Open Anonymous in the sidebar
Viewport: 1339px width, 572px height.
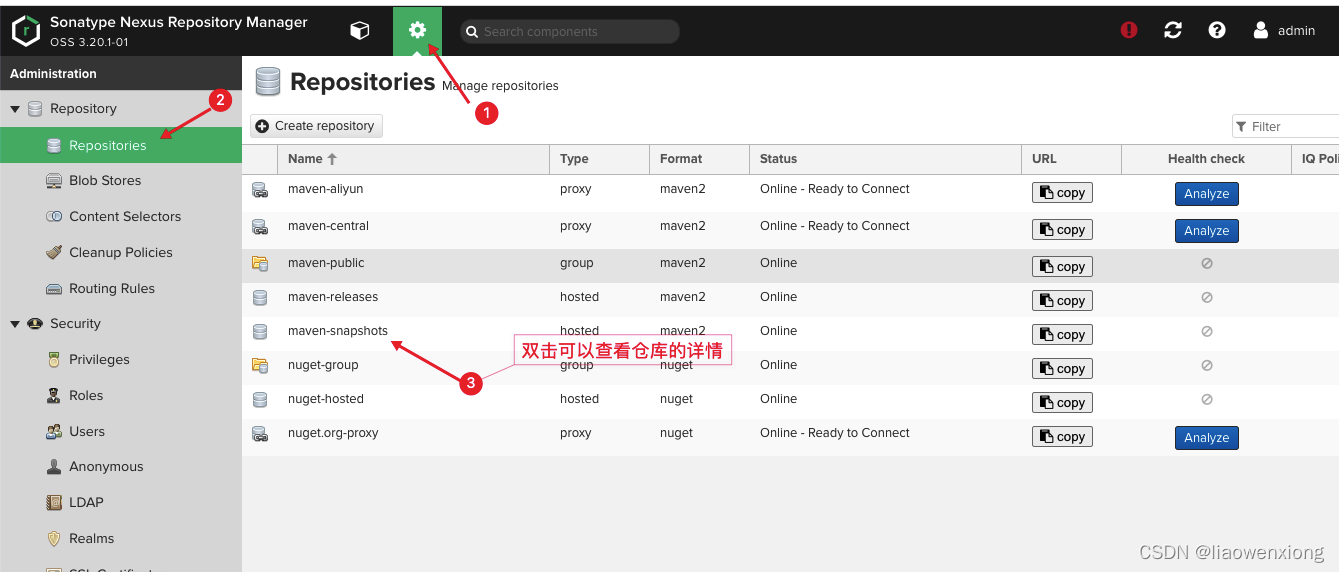point(121,467)
